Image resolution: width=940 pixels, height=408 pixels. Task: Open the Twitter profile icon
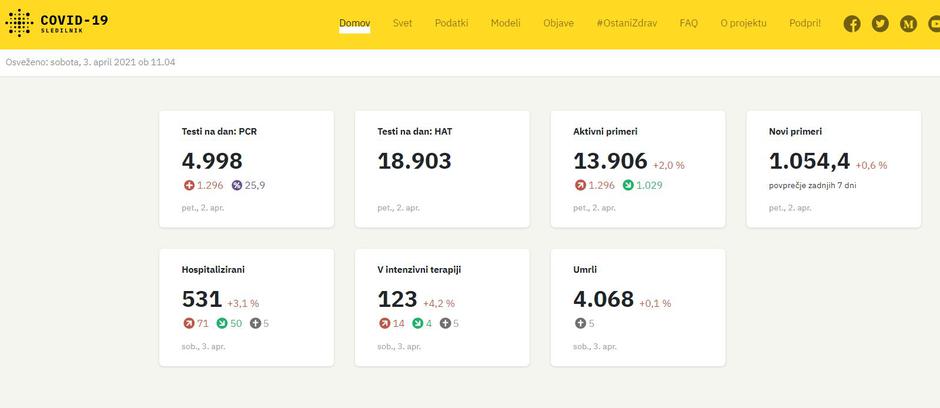(x=880, y=24)
